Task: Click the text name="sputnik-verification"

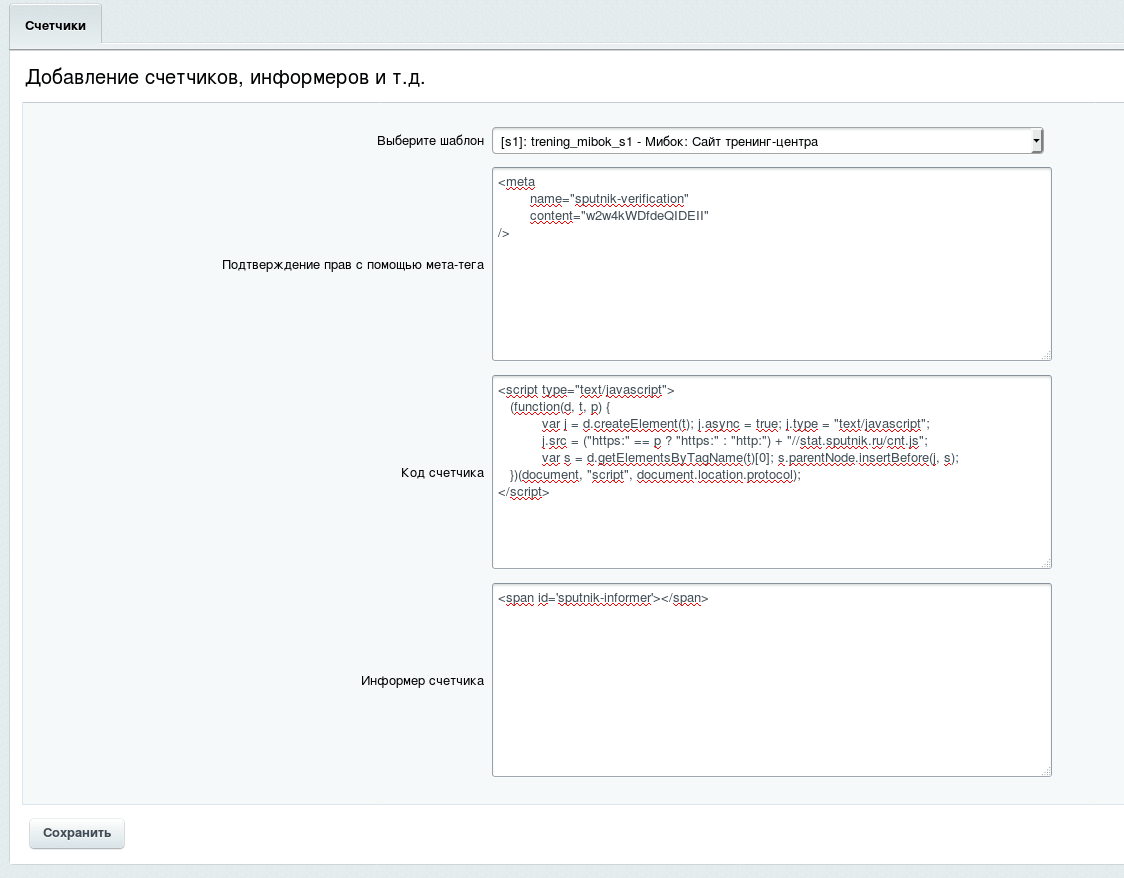Action: 609,199
